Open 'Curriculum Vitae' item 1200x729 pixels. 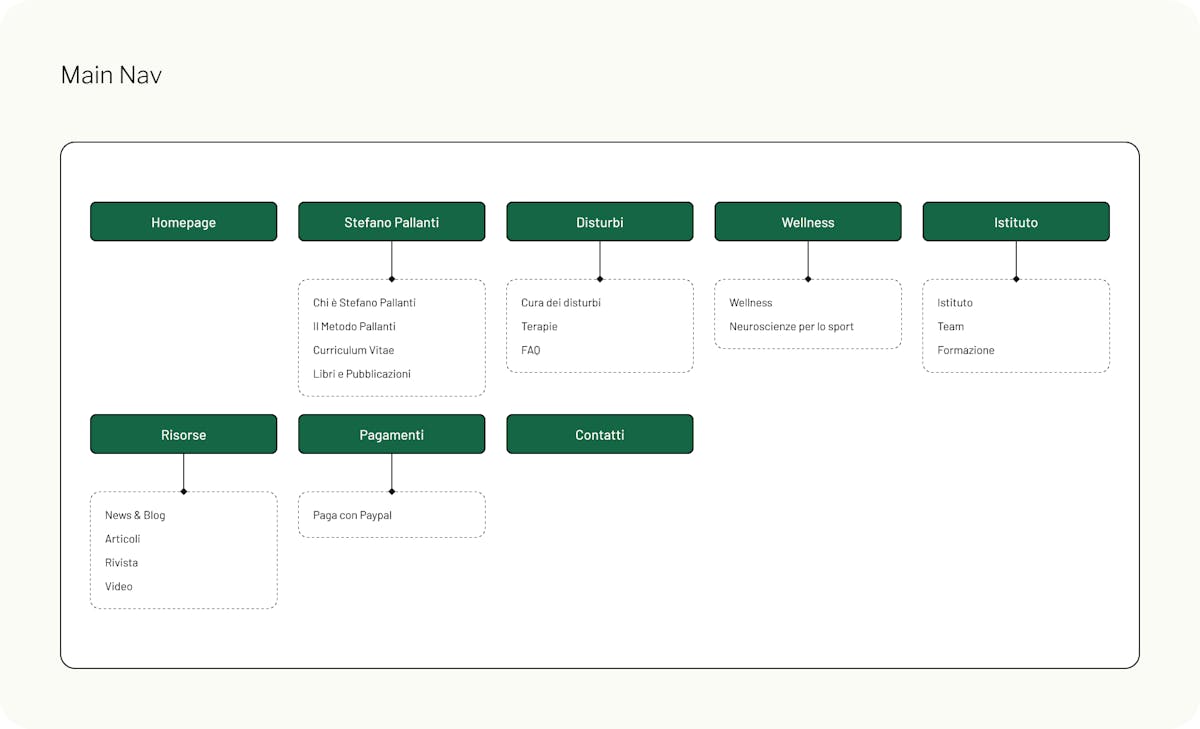coord(353,350)
